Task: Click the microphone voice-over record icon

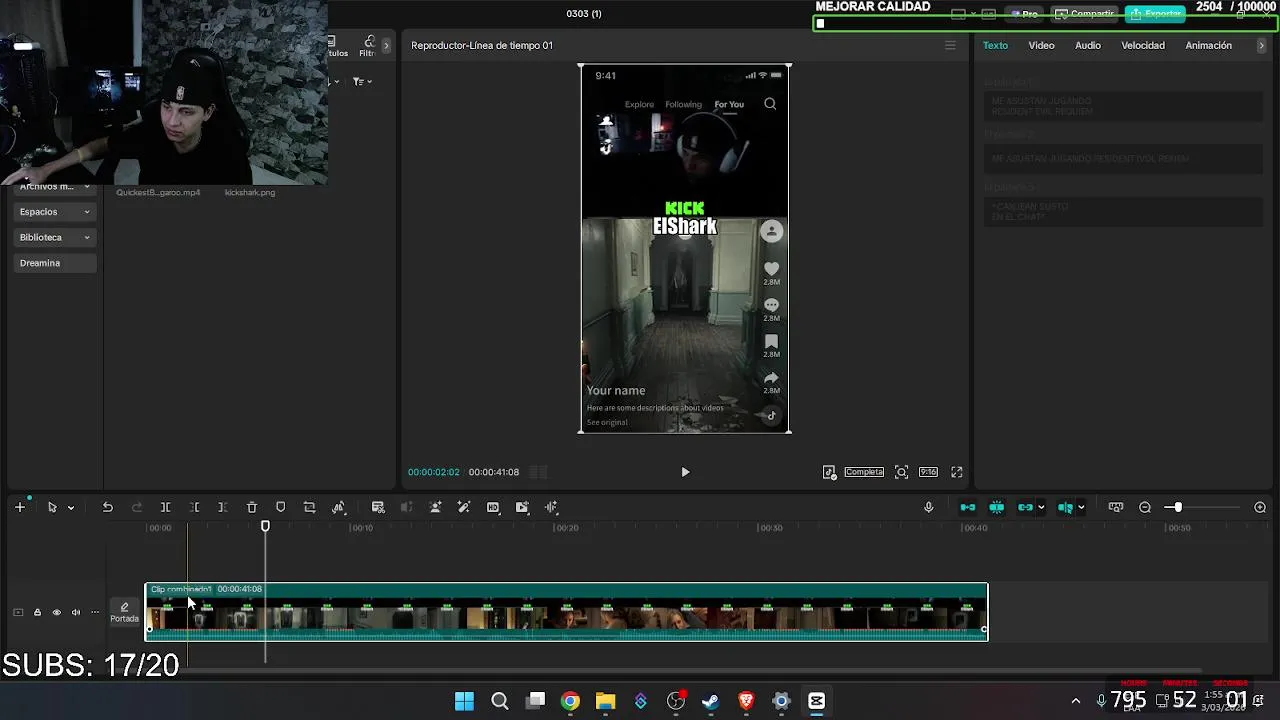Action: point(928,507)
